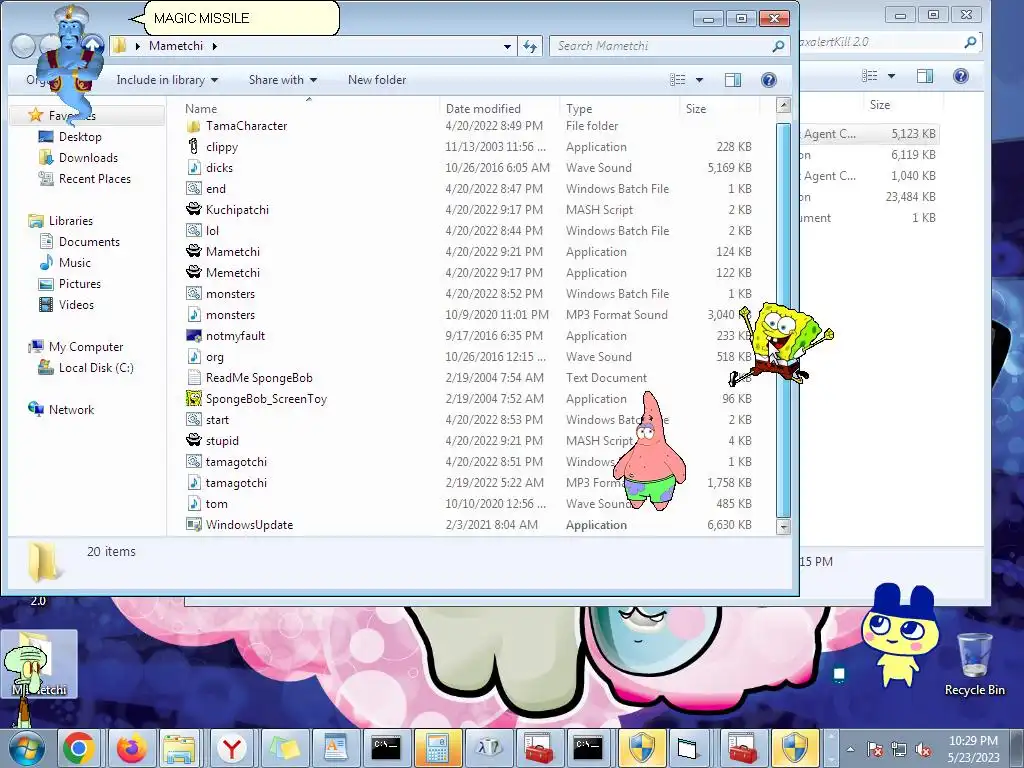The image size is (1024, 768).
Task: Sort by Size column in Mametchi window
Action: pos(696,108)
